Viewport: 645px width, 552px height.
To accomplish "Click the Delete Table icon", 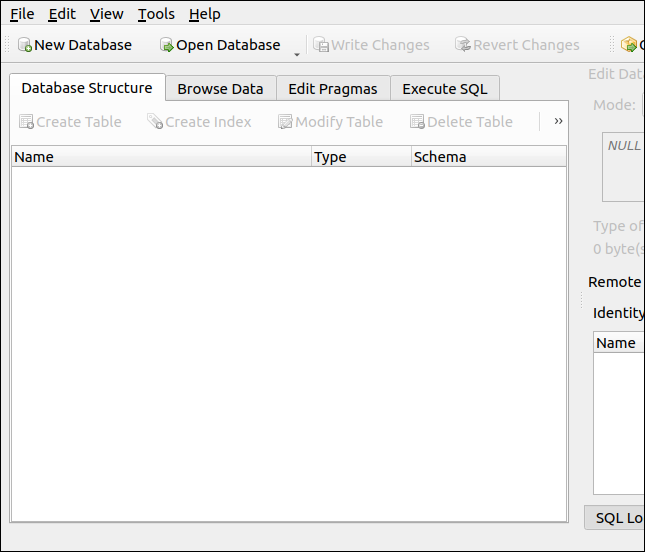I will click(417, 122).
